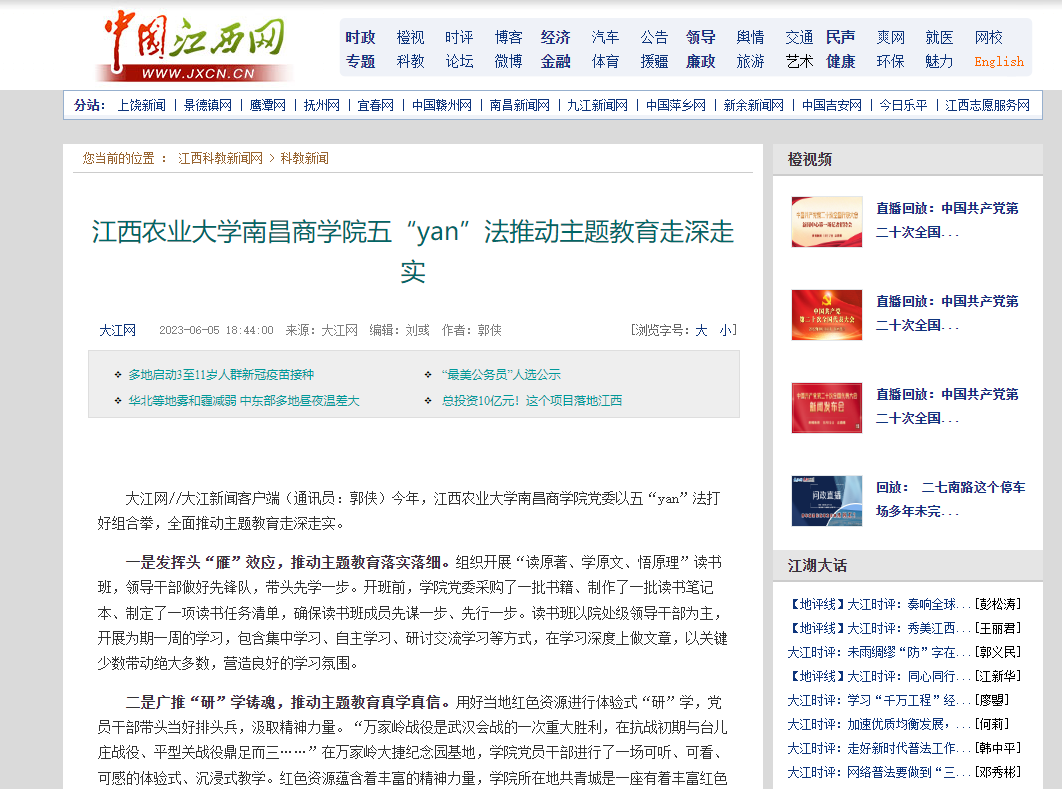The width and height of the screenshot is (1062, 789).
Task: Set article font size to 大
Action: [701, 330]
